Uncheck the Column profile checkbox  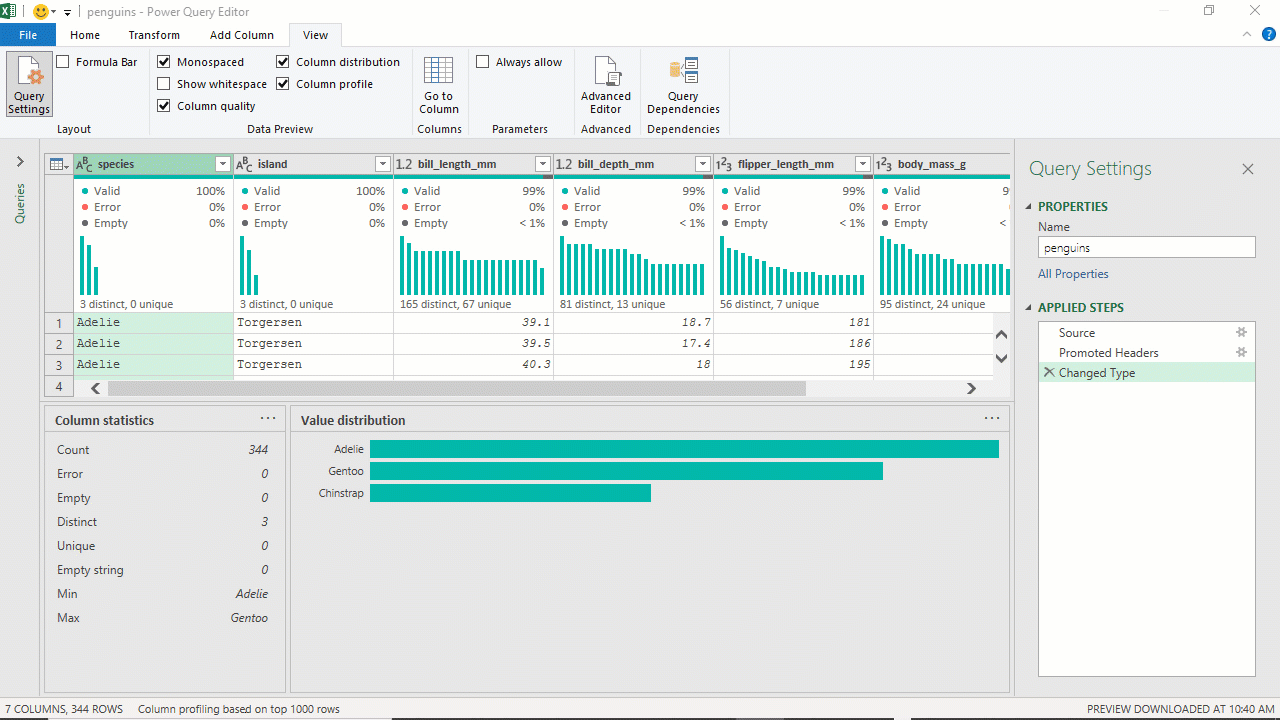click(283, 84)
